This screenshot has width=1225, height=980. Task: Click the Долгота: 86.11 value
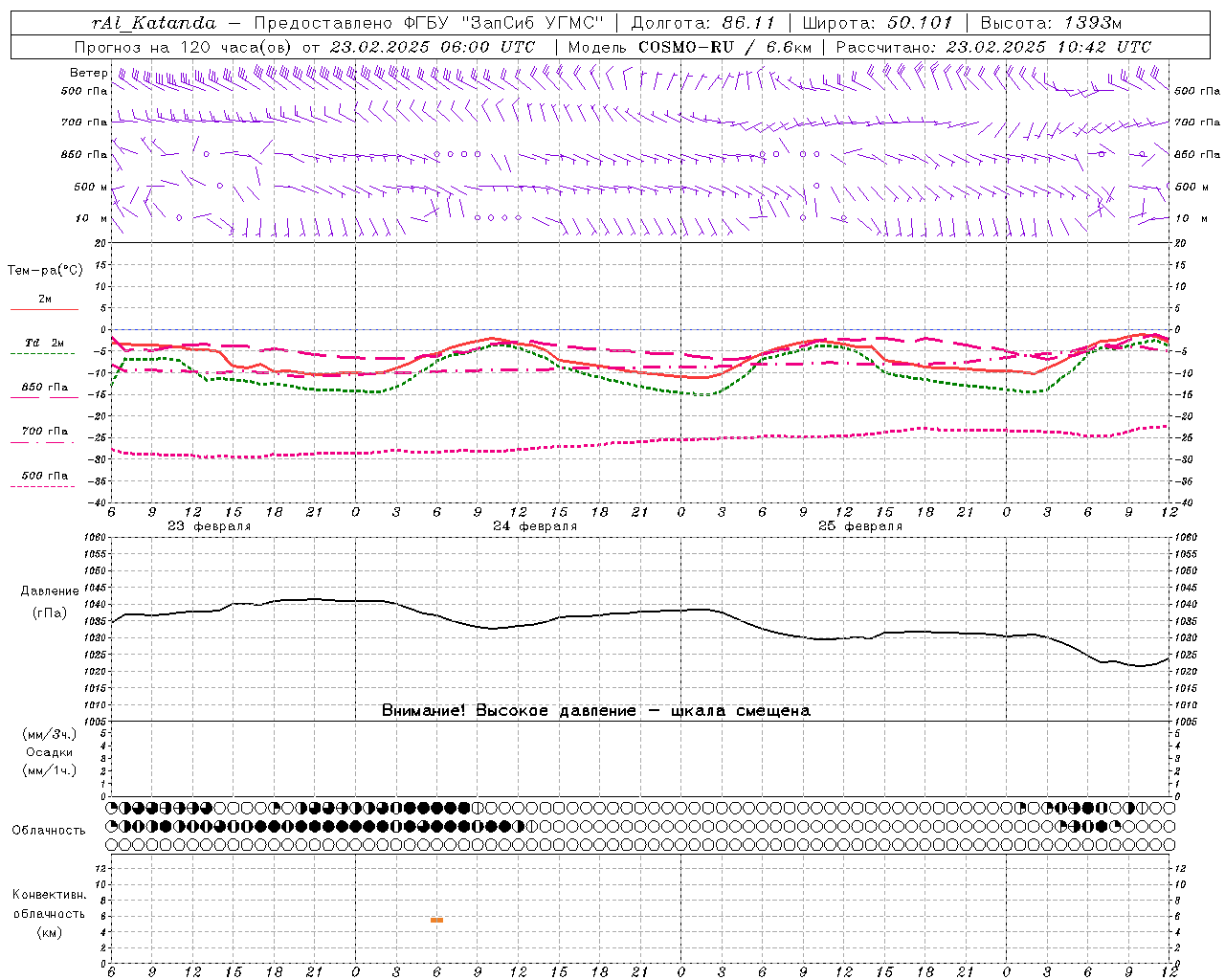[x=703, y=23]
